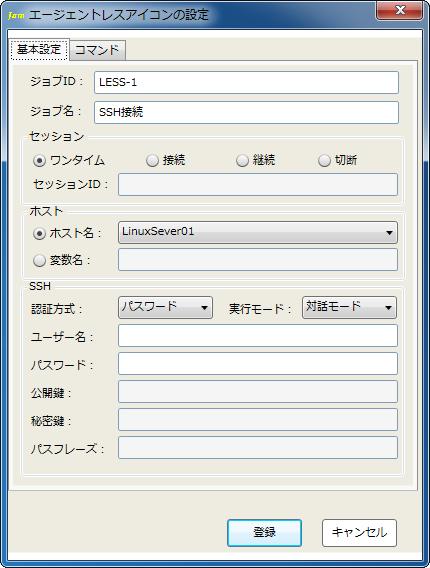Click into the ユーザー名 field

pyautogui.click(x=258, y=335)
